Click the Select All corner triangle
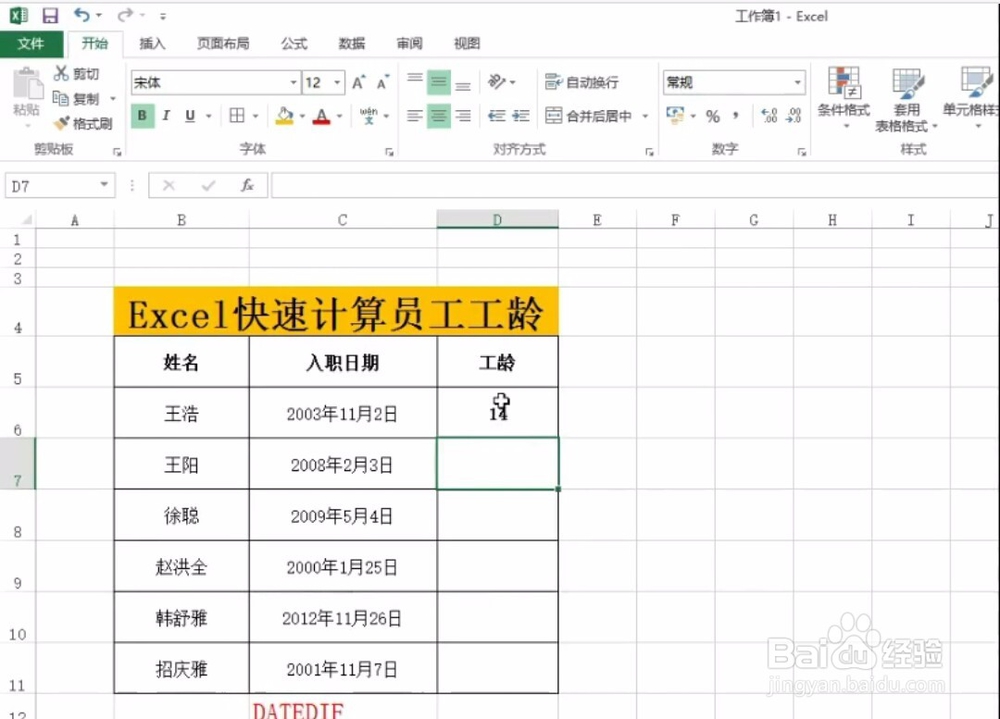This screenshot has height=719, width=1000. [x=26, y=219]
